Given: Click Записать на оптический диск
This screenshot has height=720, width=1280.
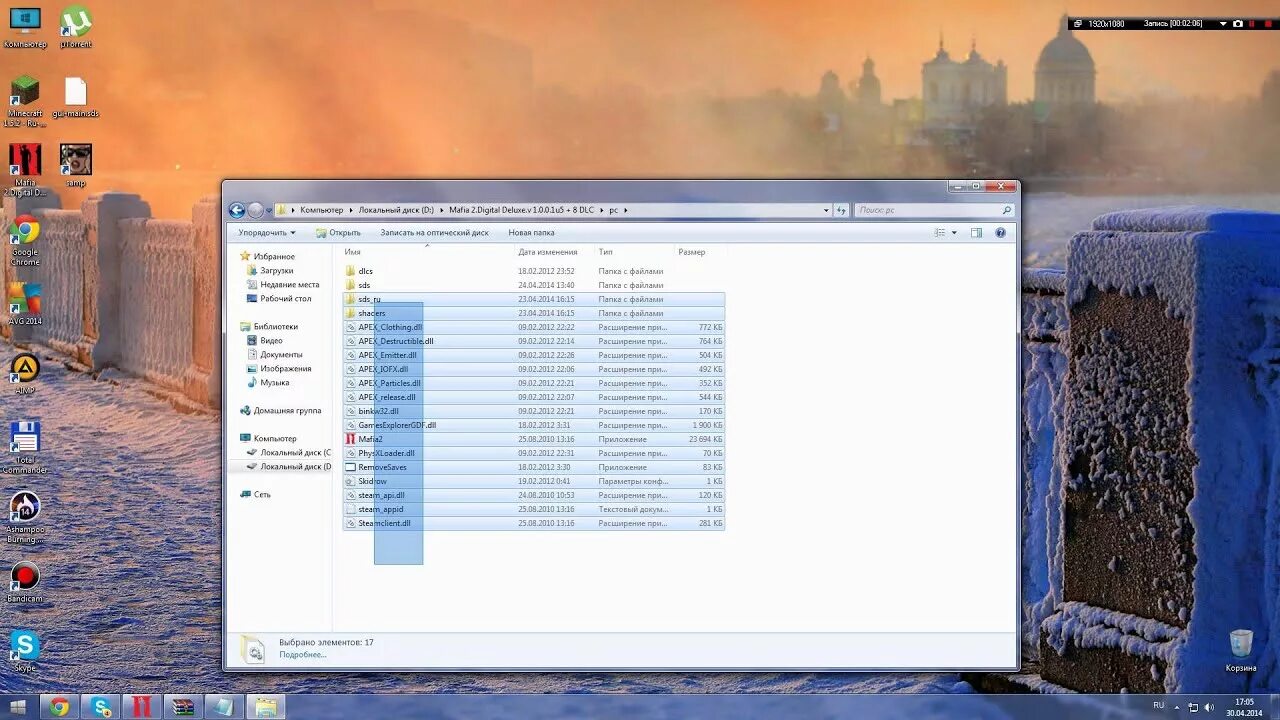Looking at the screenshot, I should pos(434,232).
